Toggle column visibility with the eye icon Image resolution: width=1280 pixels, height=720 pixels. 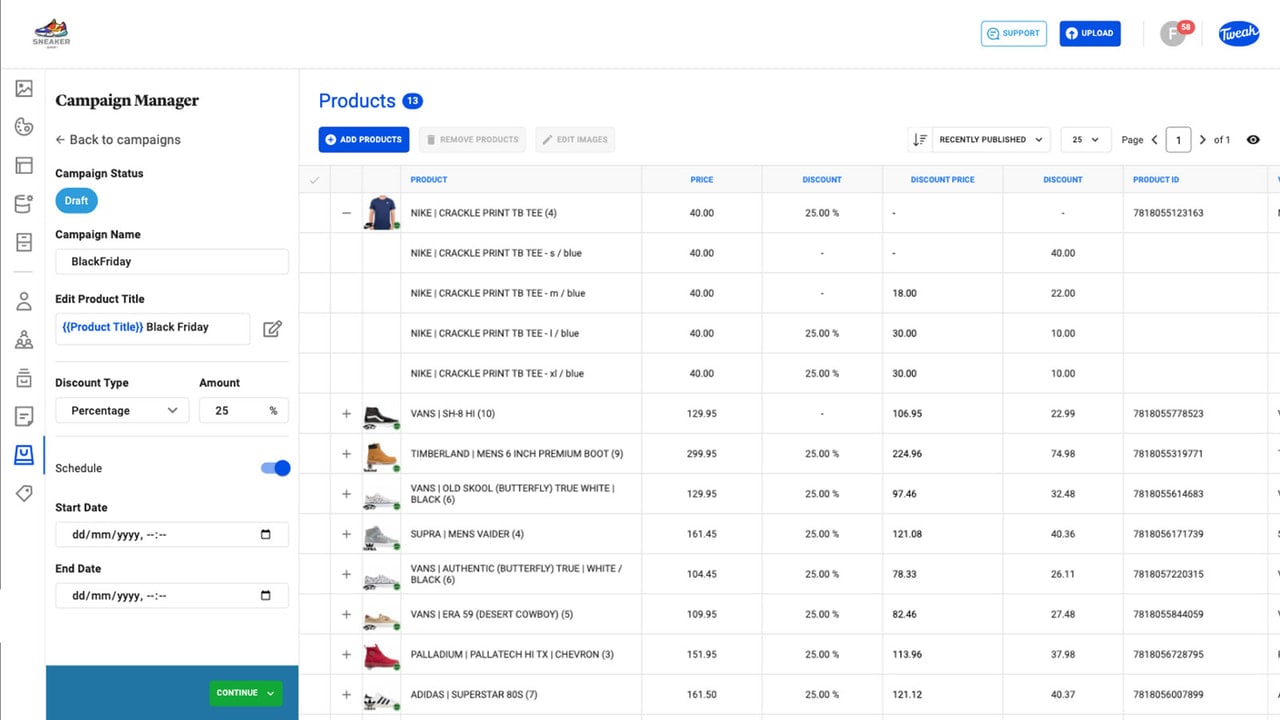1253,140
